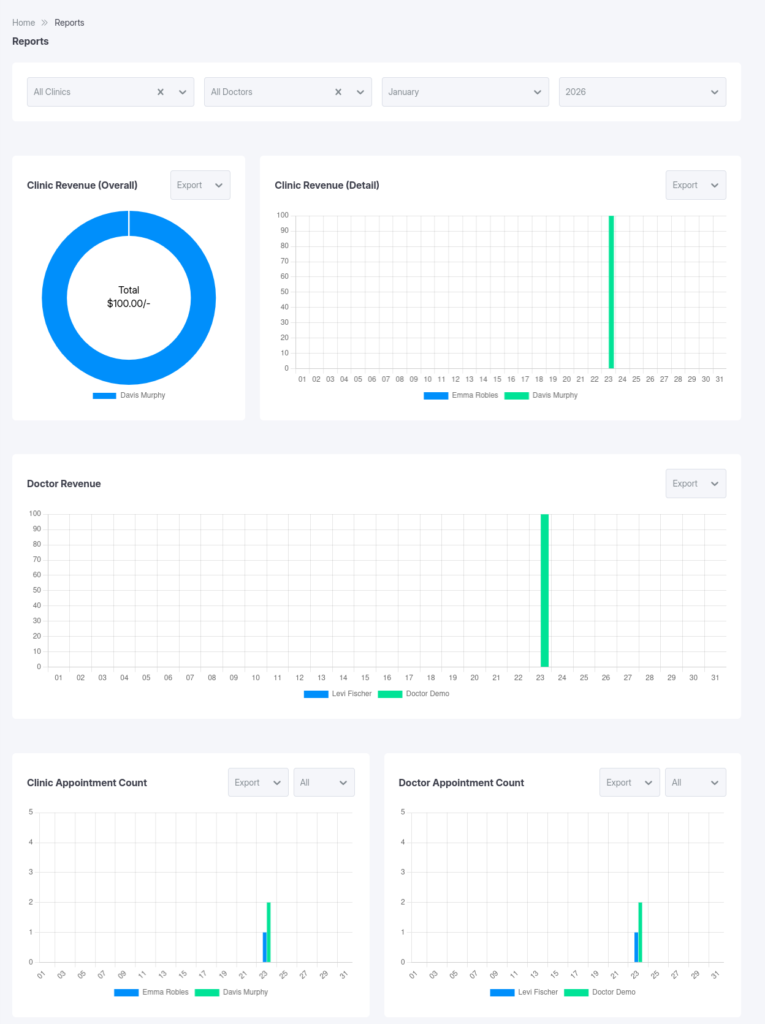Toggle Levi Fischer legend in Doctor Revenue
The width and height of the screenshot is (765, 1024).
(337, 694)
